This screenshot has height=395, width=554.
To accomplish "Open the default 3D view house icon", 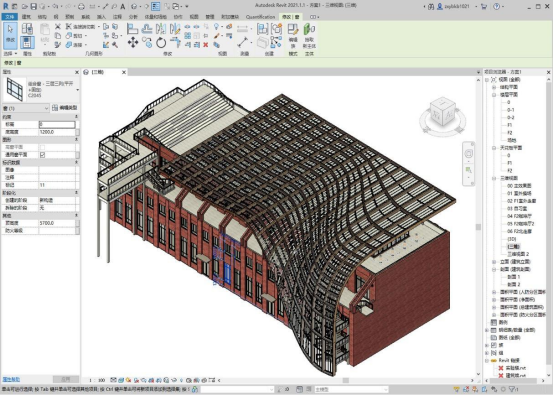I will pyautogui.click(x=134, y=6).
